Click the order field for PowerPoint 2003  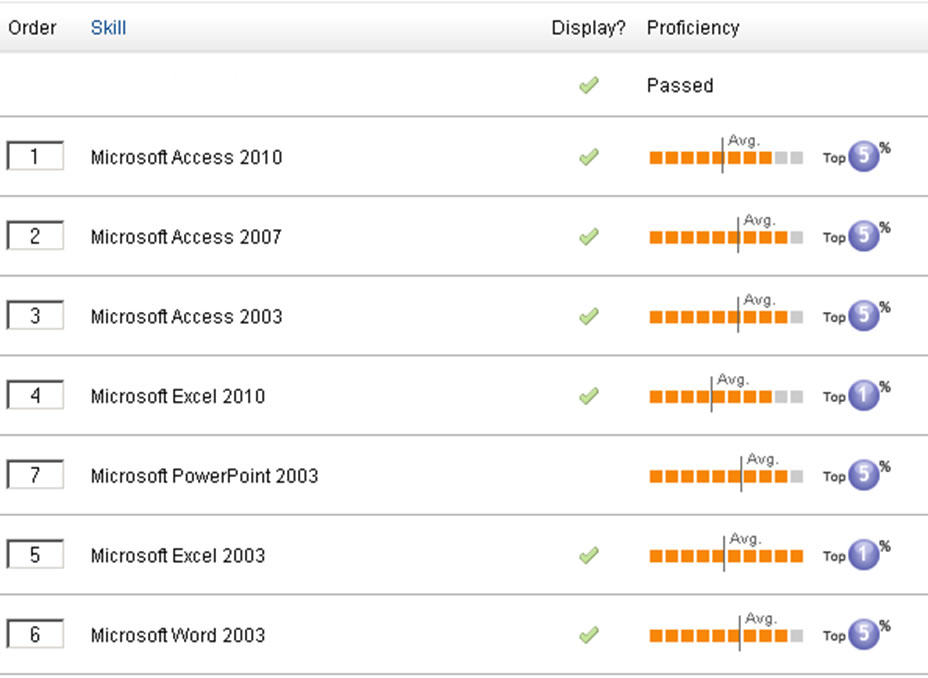35,474
